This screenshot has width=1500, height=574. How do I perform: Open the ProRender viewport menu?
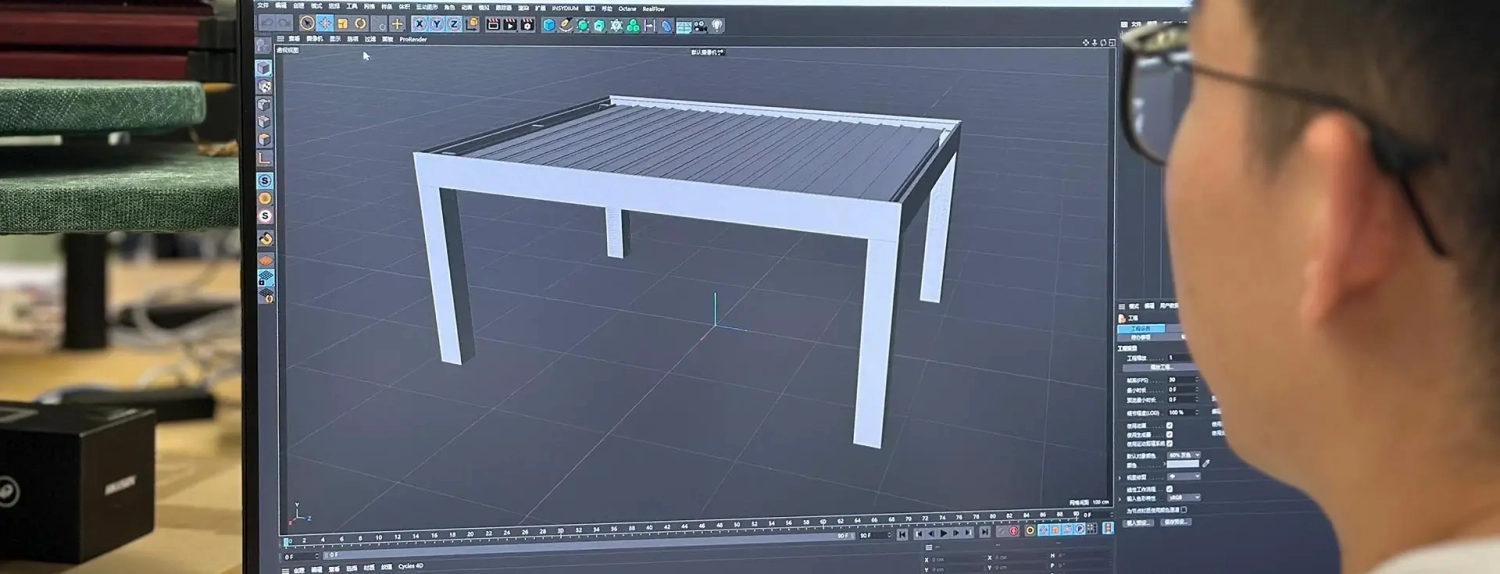tap(413, 39)
